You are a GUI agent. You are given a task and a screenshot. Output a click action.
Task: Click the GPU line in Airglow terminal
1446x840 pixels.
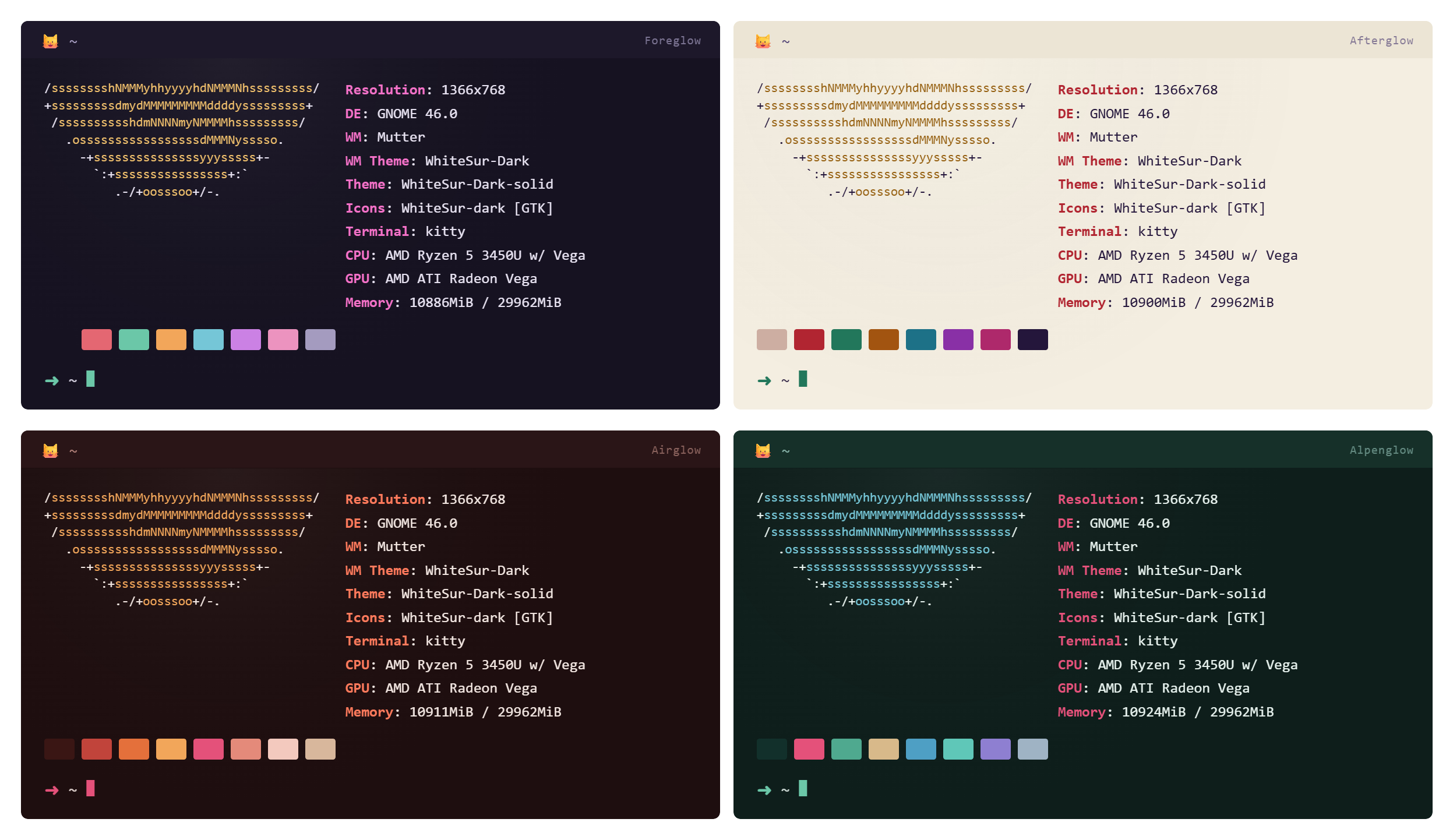point(441,689)
